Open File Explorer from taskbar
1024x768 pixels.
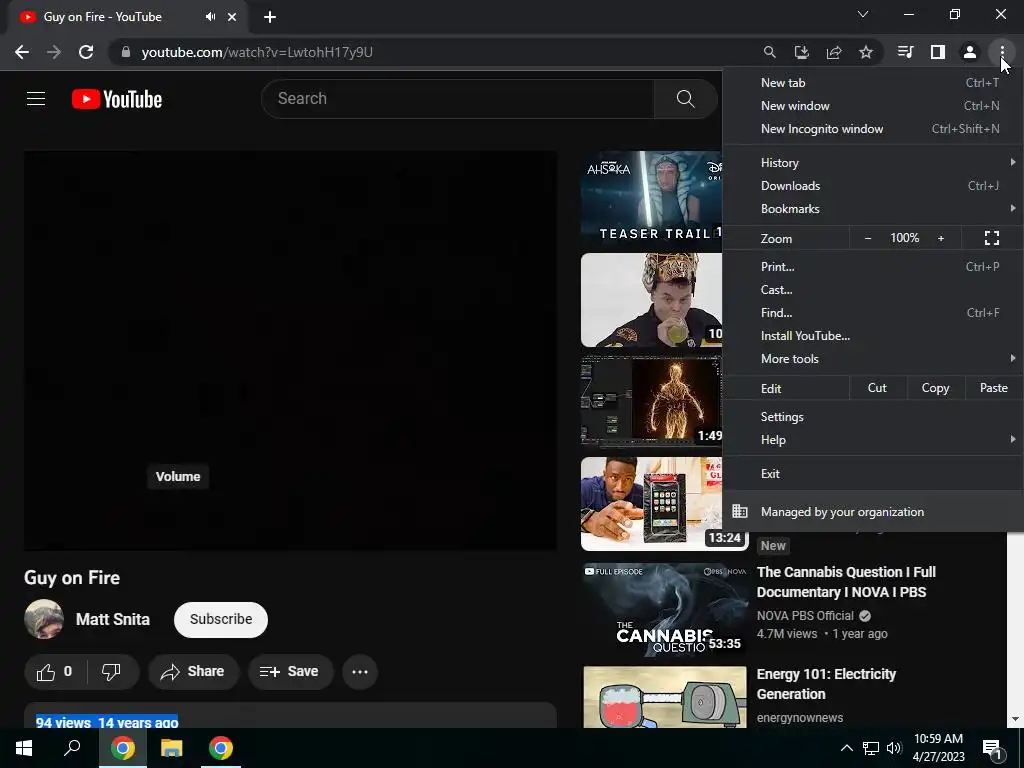172,748
